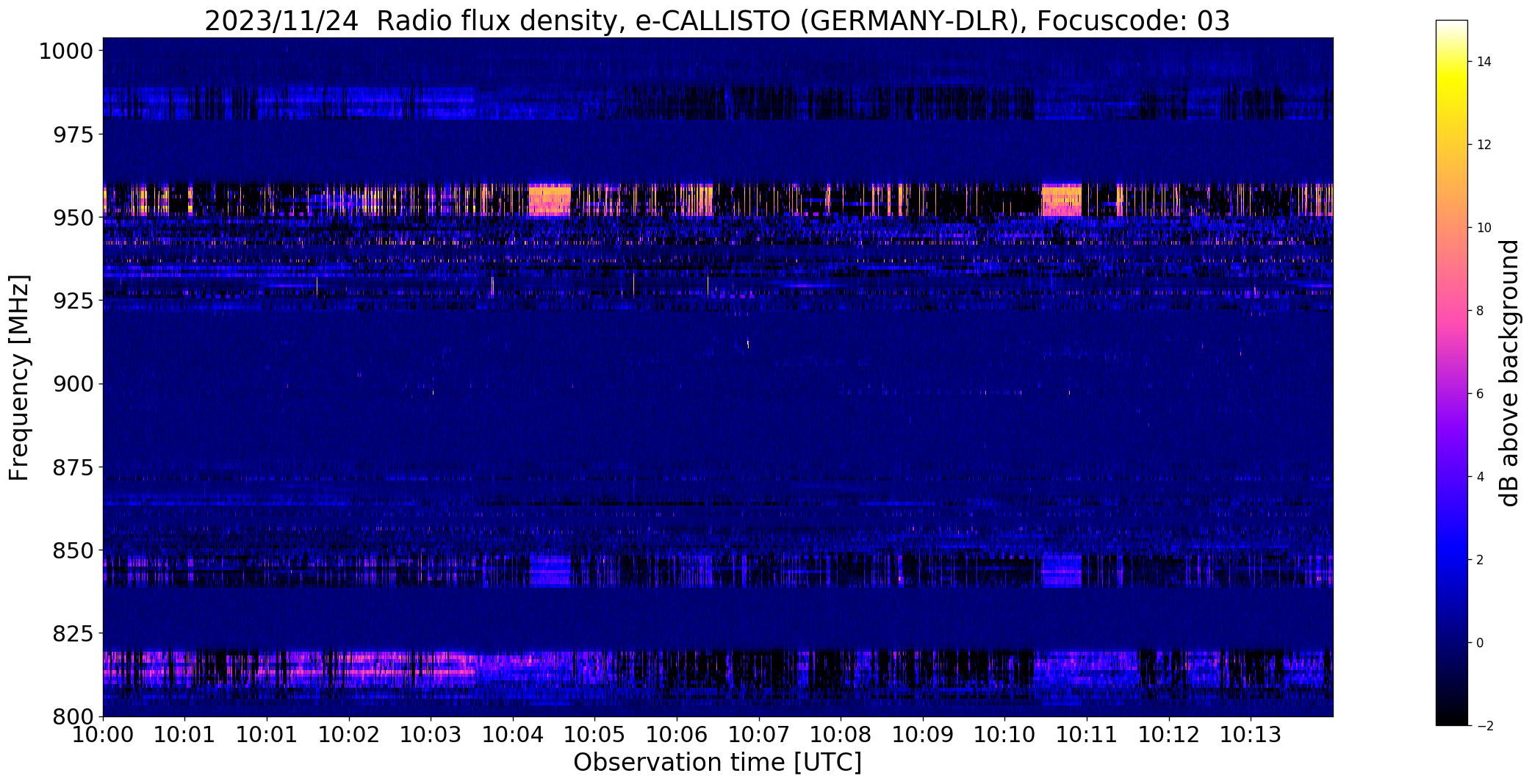Click the 10:12 time tick label
The image size is (1532, 784).
tap(1168, 735)
